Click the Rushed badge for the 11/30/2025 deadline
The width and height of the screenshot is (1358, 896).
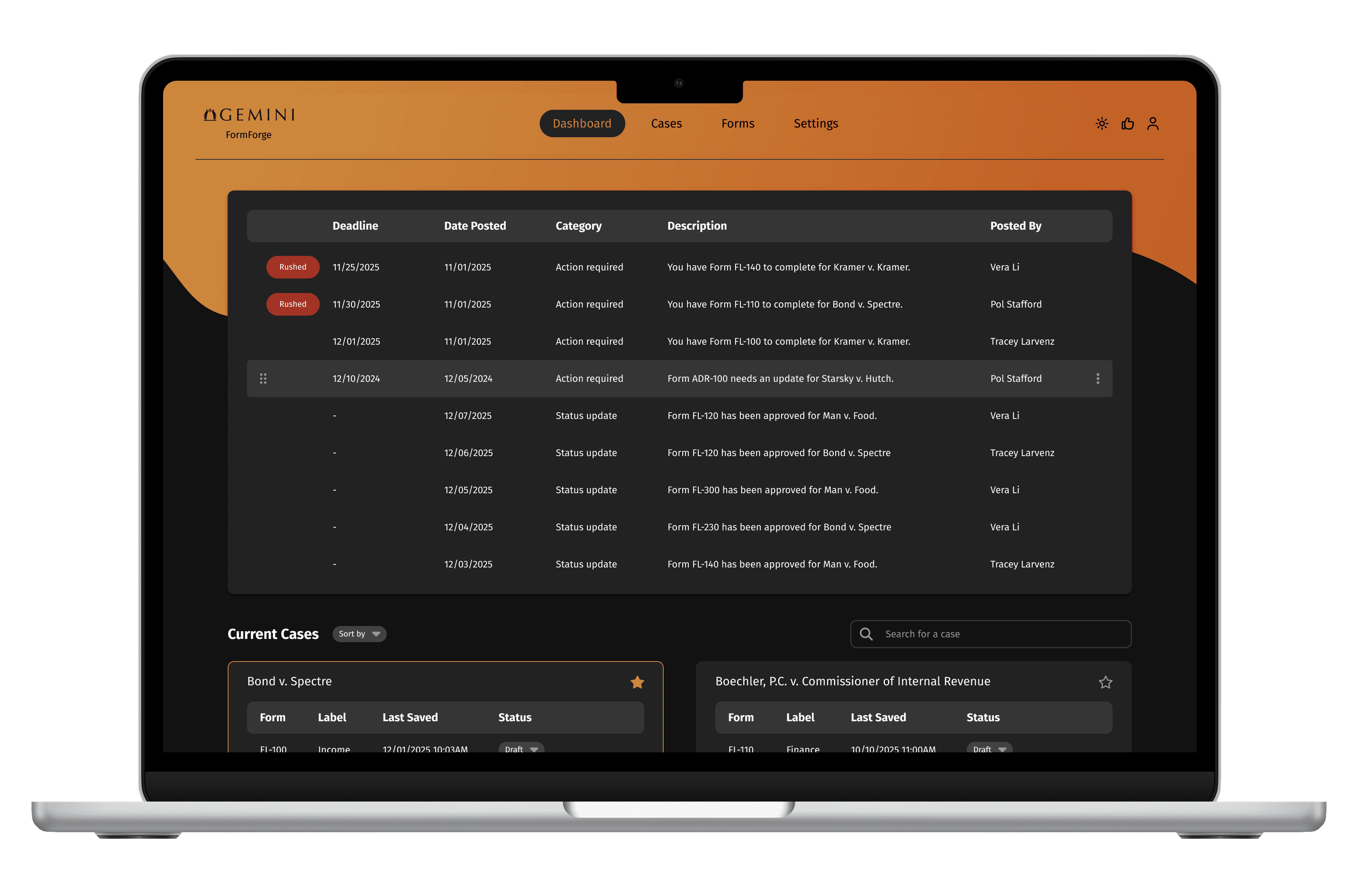click(x=293, y=304)
